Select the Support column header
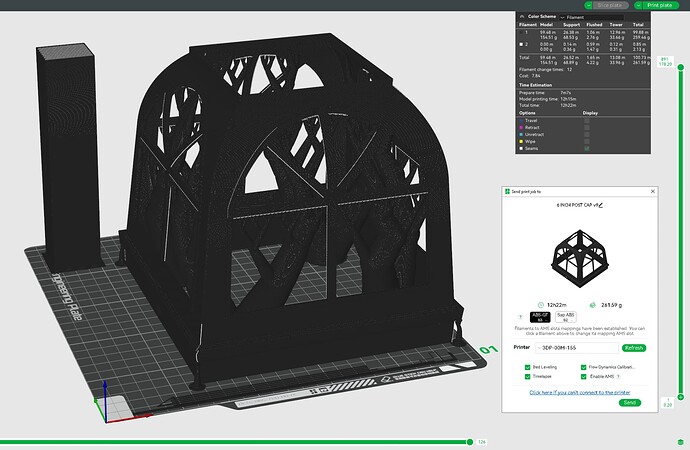The height and width of the screenshot is (450, 690). 571,25
